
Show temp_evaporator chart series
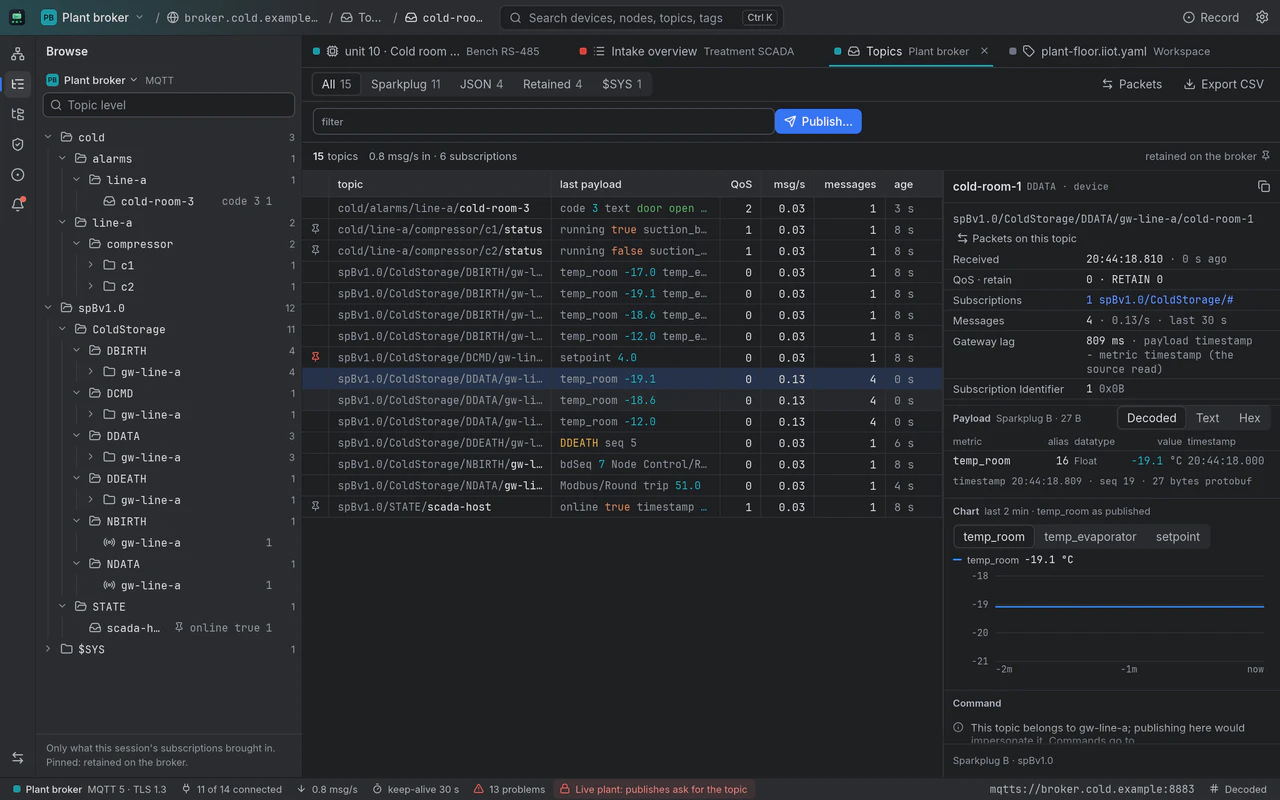[1090, 537]
